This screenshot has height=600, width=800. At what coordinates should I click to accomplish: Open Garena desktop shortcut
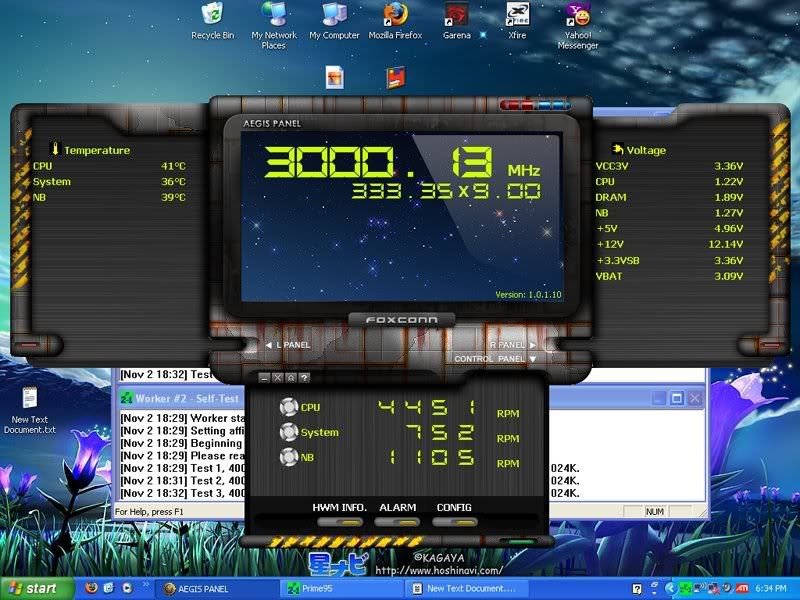click(456, 15)
